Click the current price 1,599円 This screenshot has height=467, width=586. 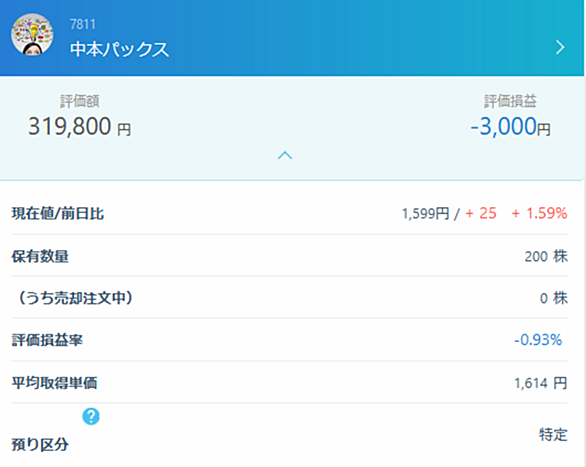[425, 214]
